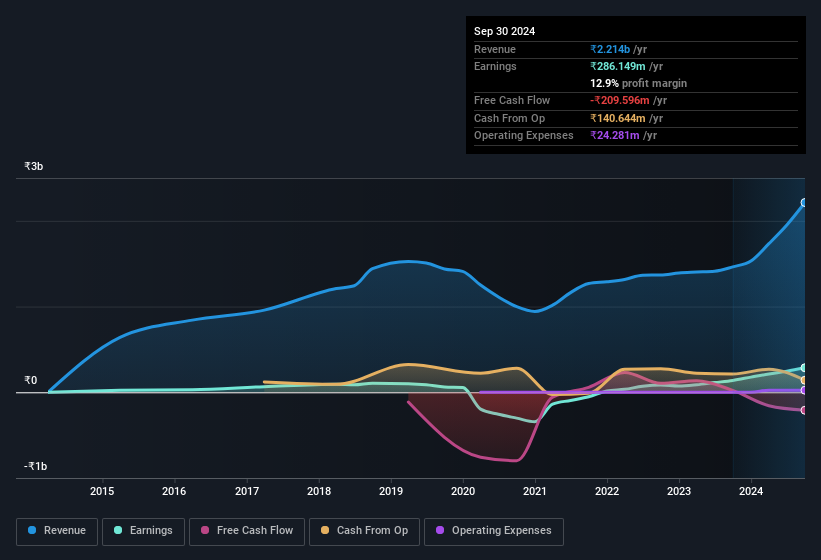Toggle the Cash From Op series label

point(372,530)
